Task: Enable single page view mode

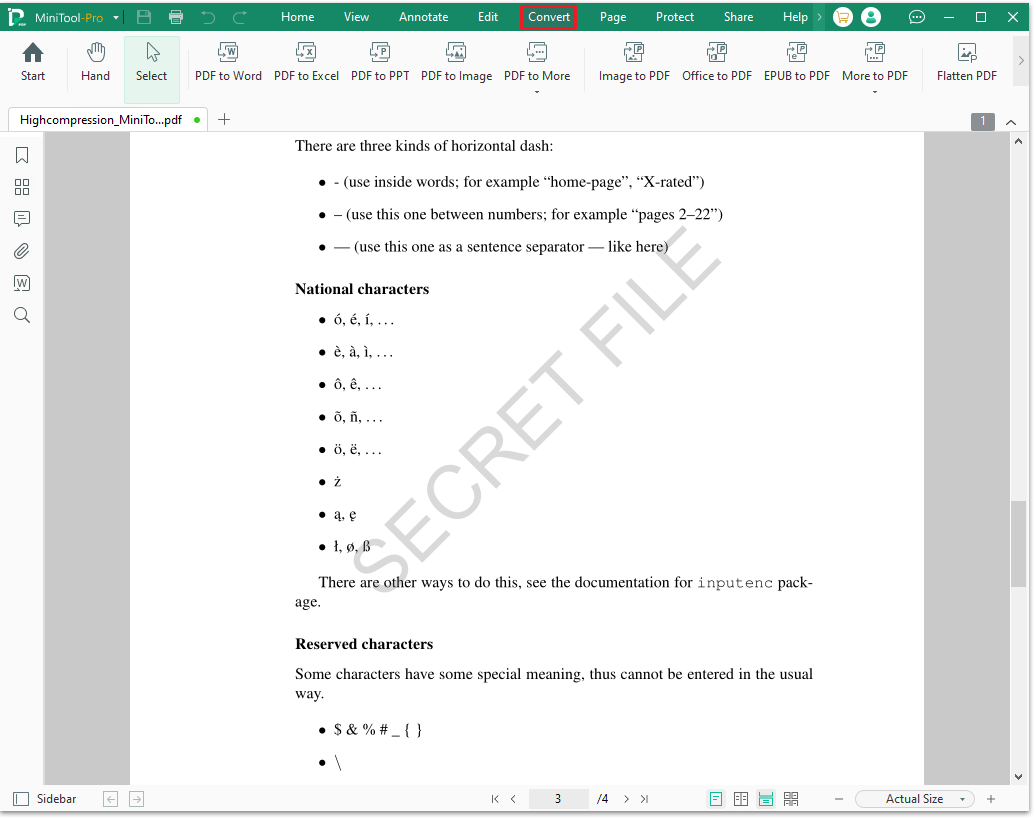Action: click(x=716, y=798)
